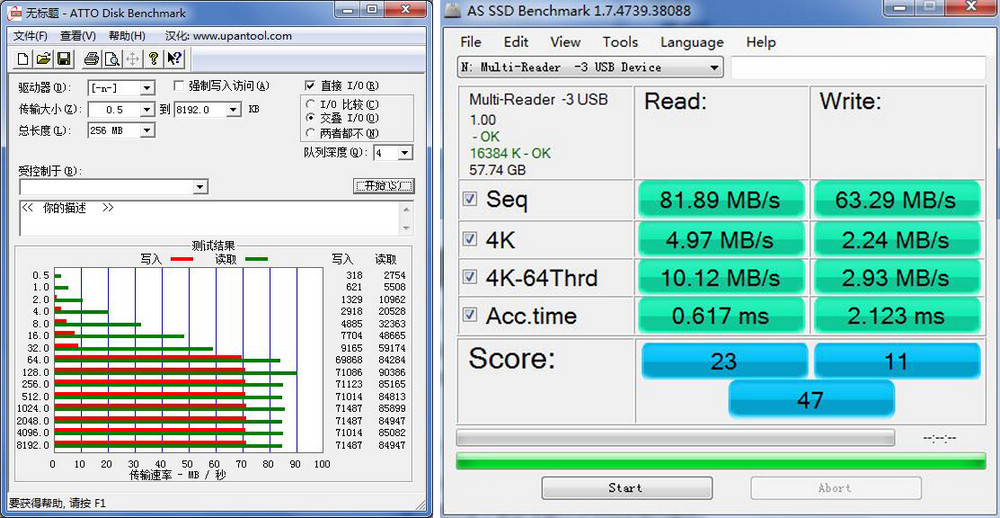Click the 69868 write value in ATTO results
The image size is (1000, 518).
pyautogui.click(x=349, y=360)
